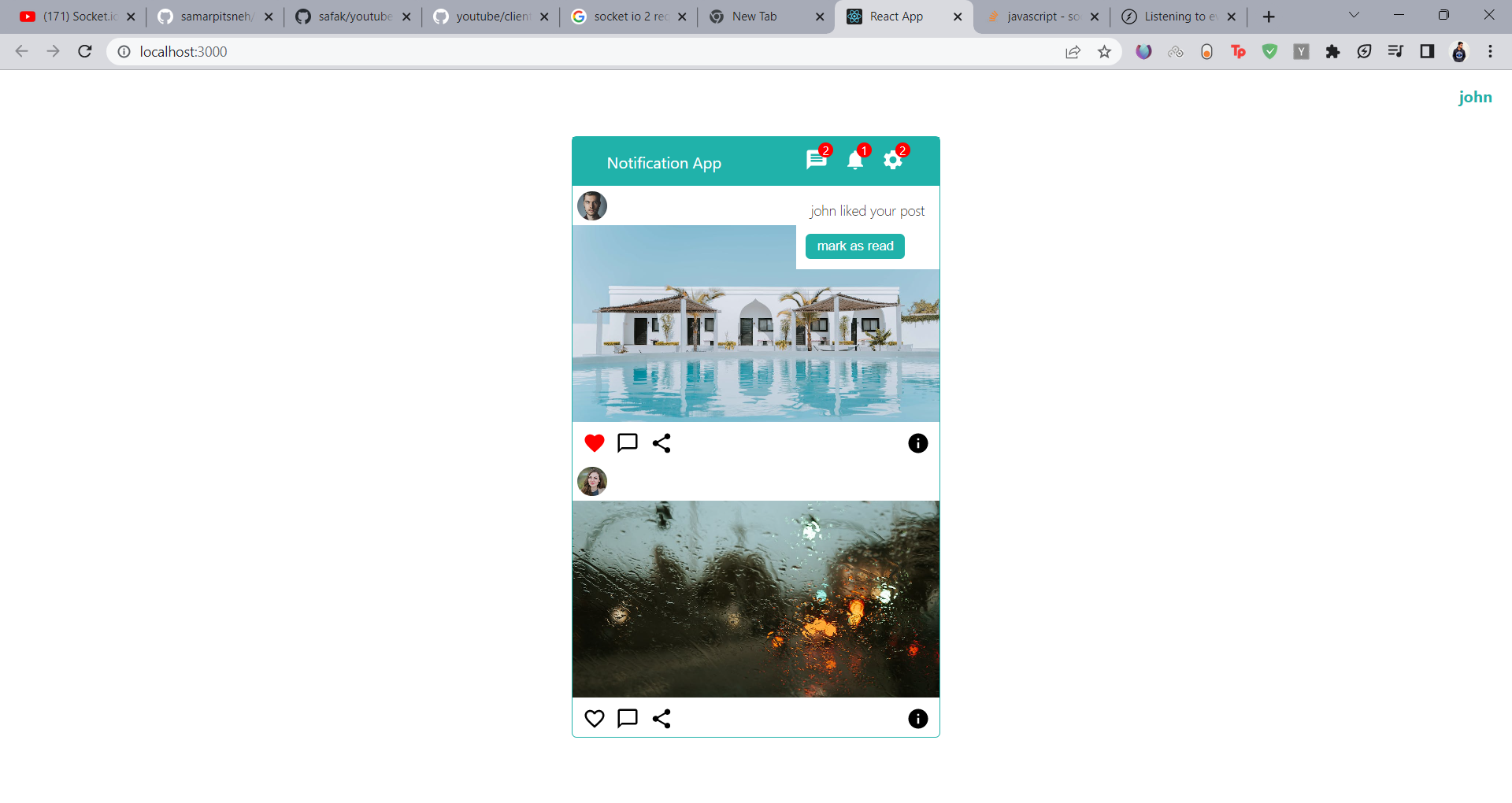Share the pool house post
The image size is (1512, 803).
pyautogui.click(x=661, y=443)
